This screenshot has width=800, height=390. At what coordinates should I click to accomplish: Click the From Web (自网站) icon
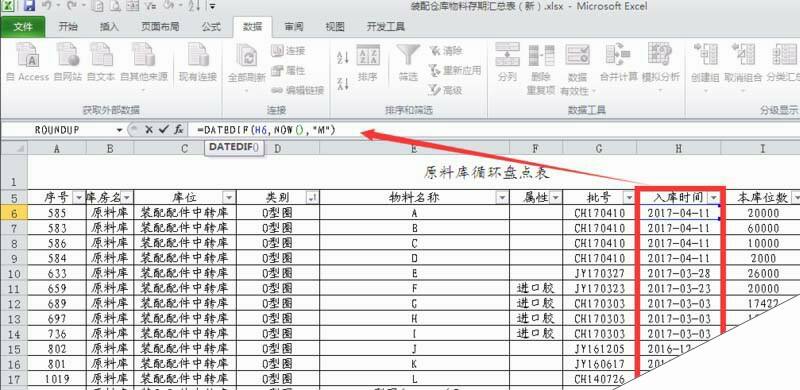[67, 62]
